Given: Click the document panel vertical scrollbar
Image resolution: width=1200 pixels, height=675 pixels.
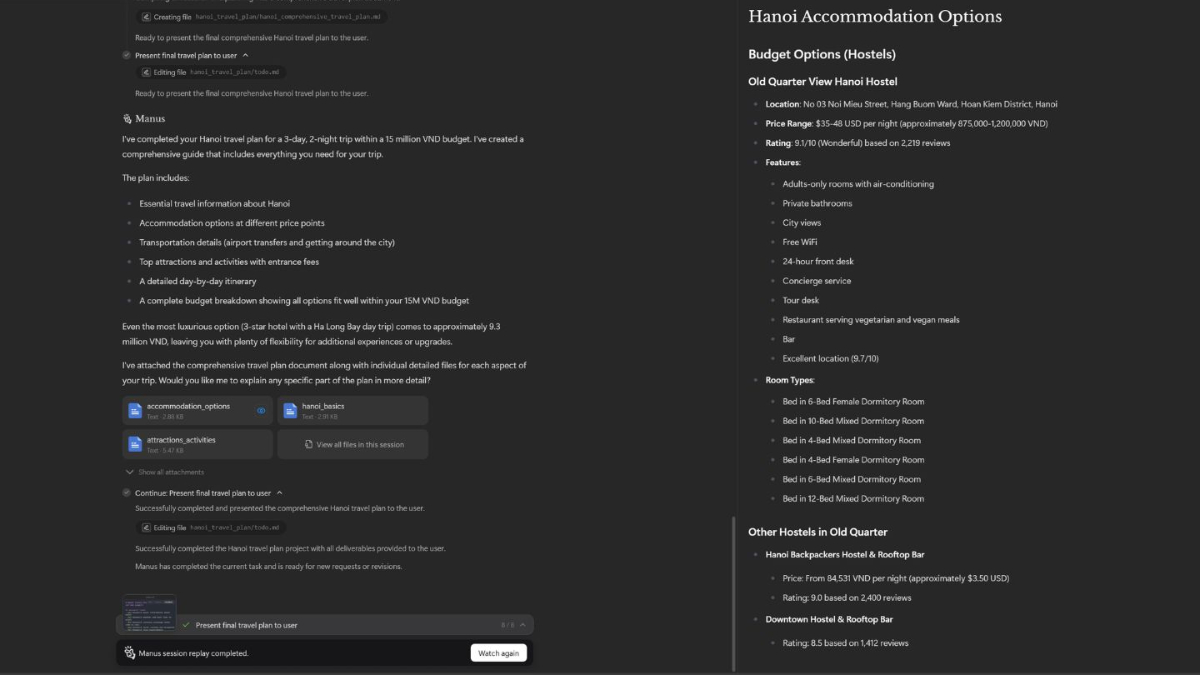Looking at the screenshot, I should point(734,590).
